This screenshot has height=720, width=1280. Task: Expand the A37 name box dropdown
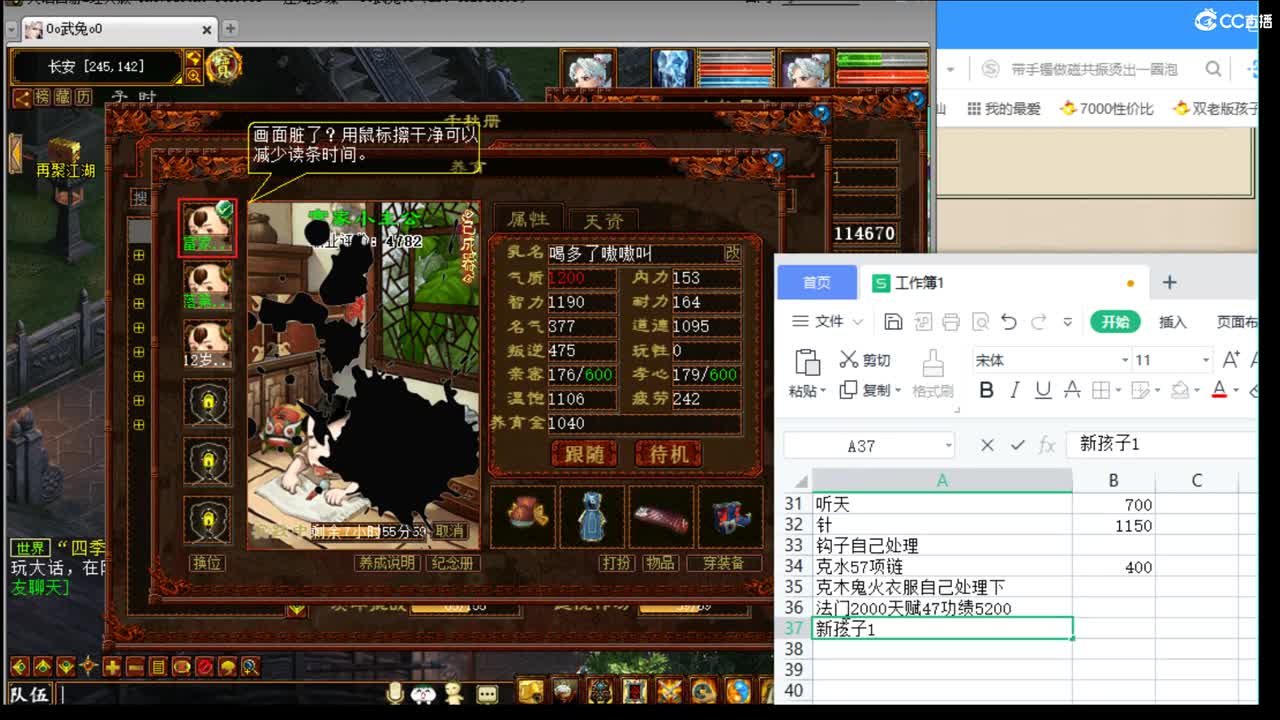(x=948, y=446)
